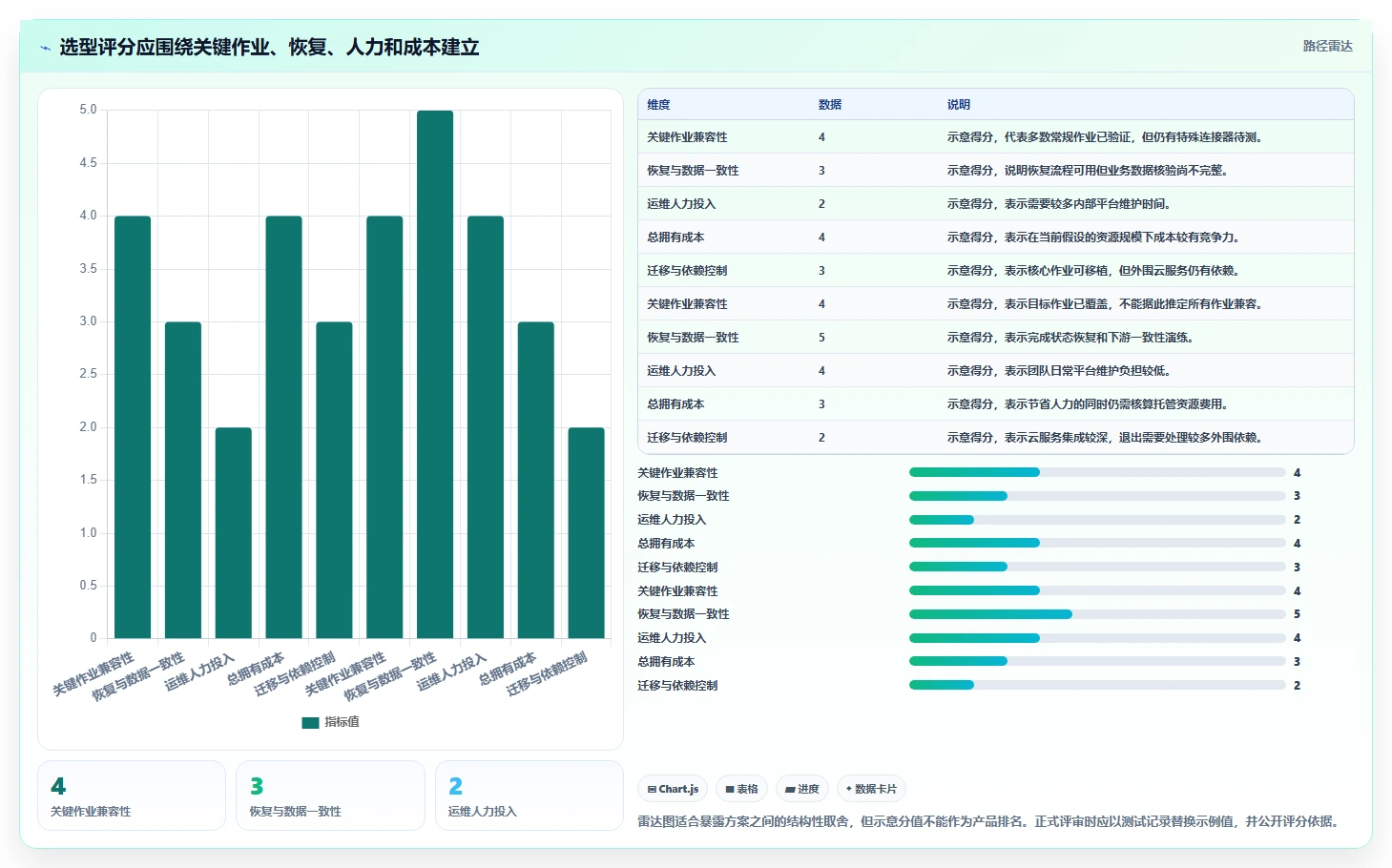The image size is (1392, 868).
Task: Click the 迁移与依赖控制 progress bar showing 2
Action: [1097, 685]
